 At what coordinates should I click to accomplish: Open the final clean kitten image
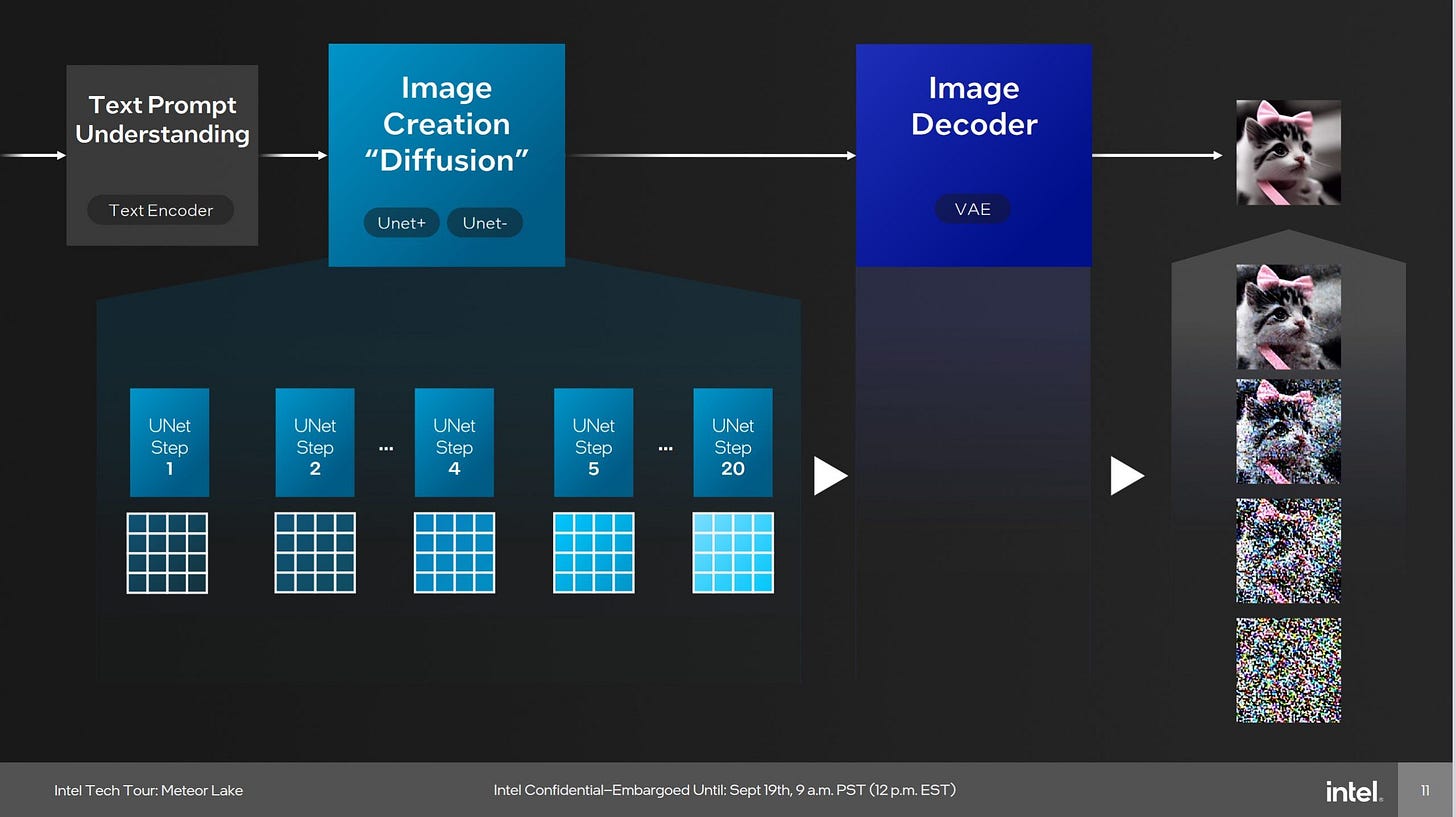1288,152
